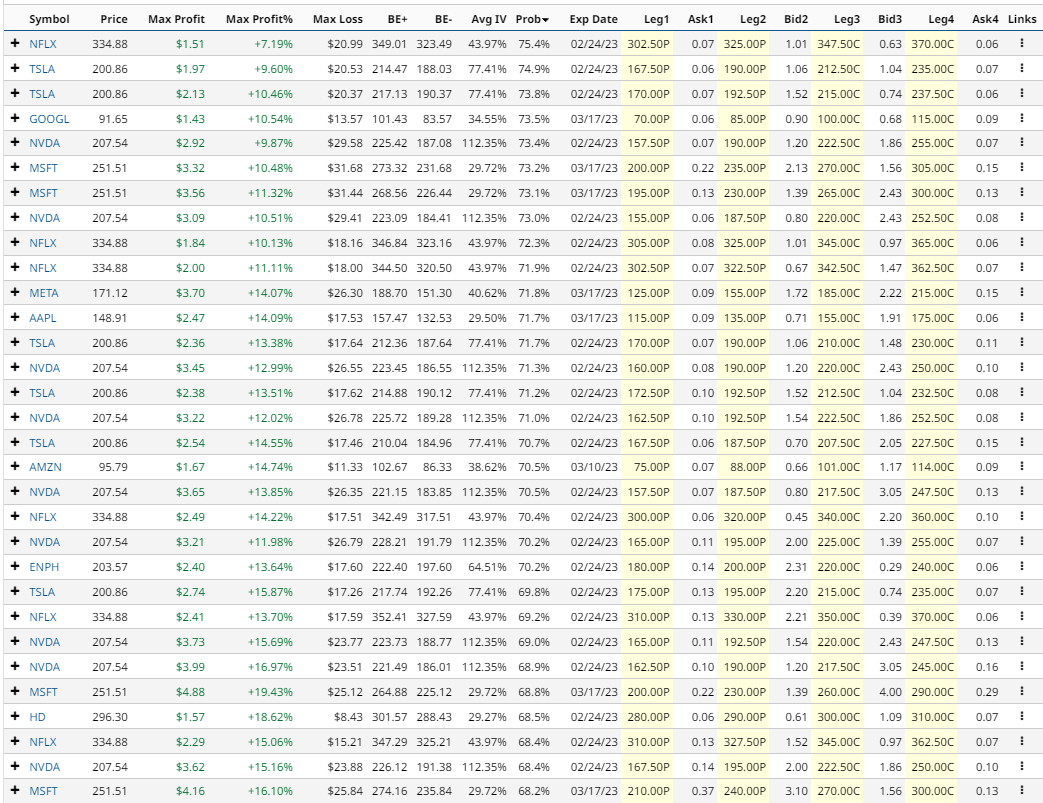Open the AAPL symbol link
This screenshot has width=1043, height=803.
(x=43, y=317)
